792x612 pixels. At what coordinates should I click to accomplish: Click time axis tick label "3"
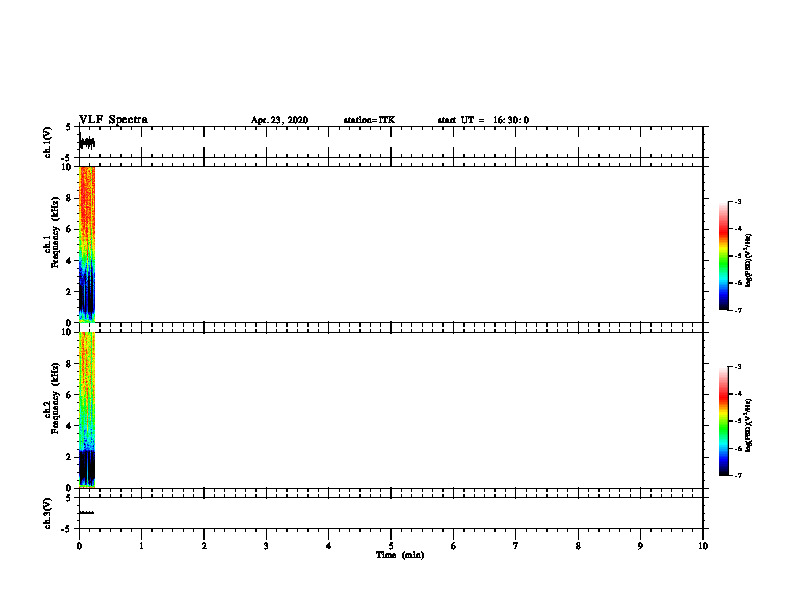[x=266, y=546]
